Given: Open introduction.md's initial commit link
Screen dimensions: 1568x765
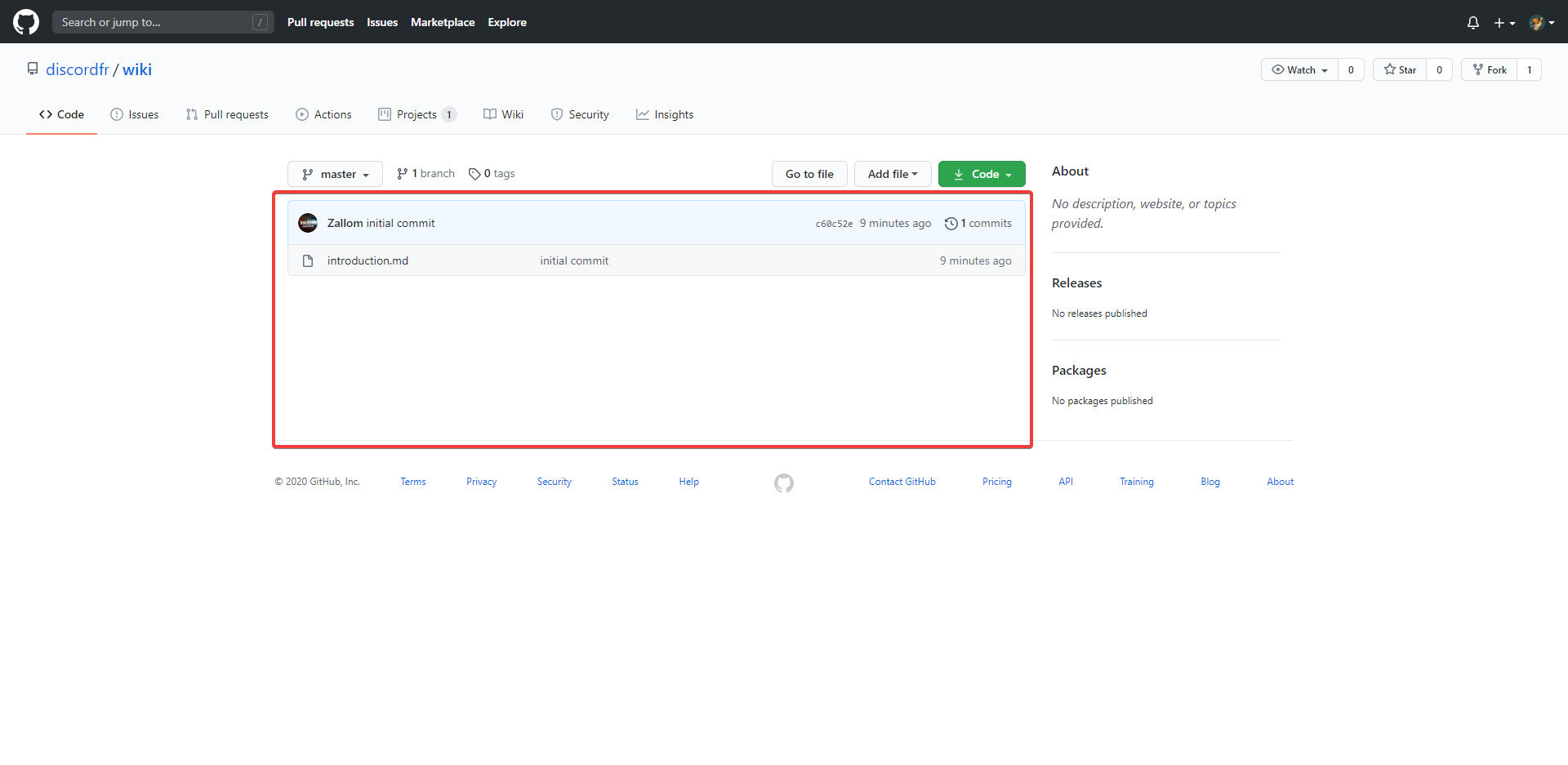Looking at the screenshot, I should click(574, 260).
